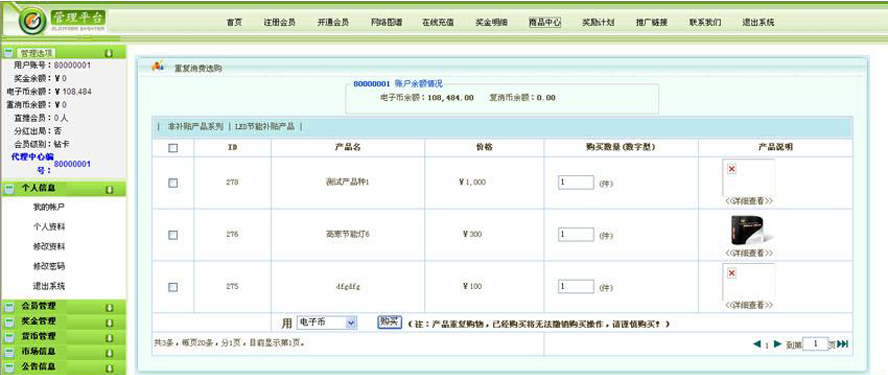Click quantity field for dfgdfg
The image size is (888, 375).
click(x=576, y=286)
